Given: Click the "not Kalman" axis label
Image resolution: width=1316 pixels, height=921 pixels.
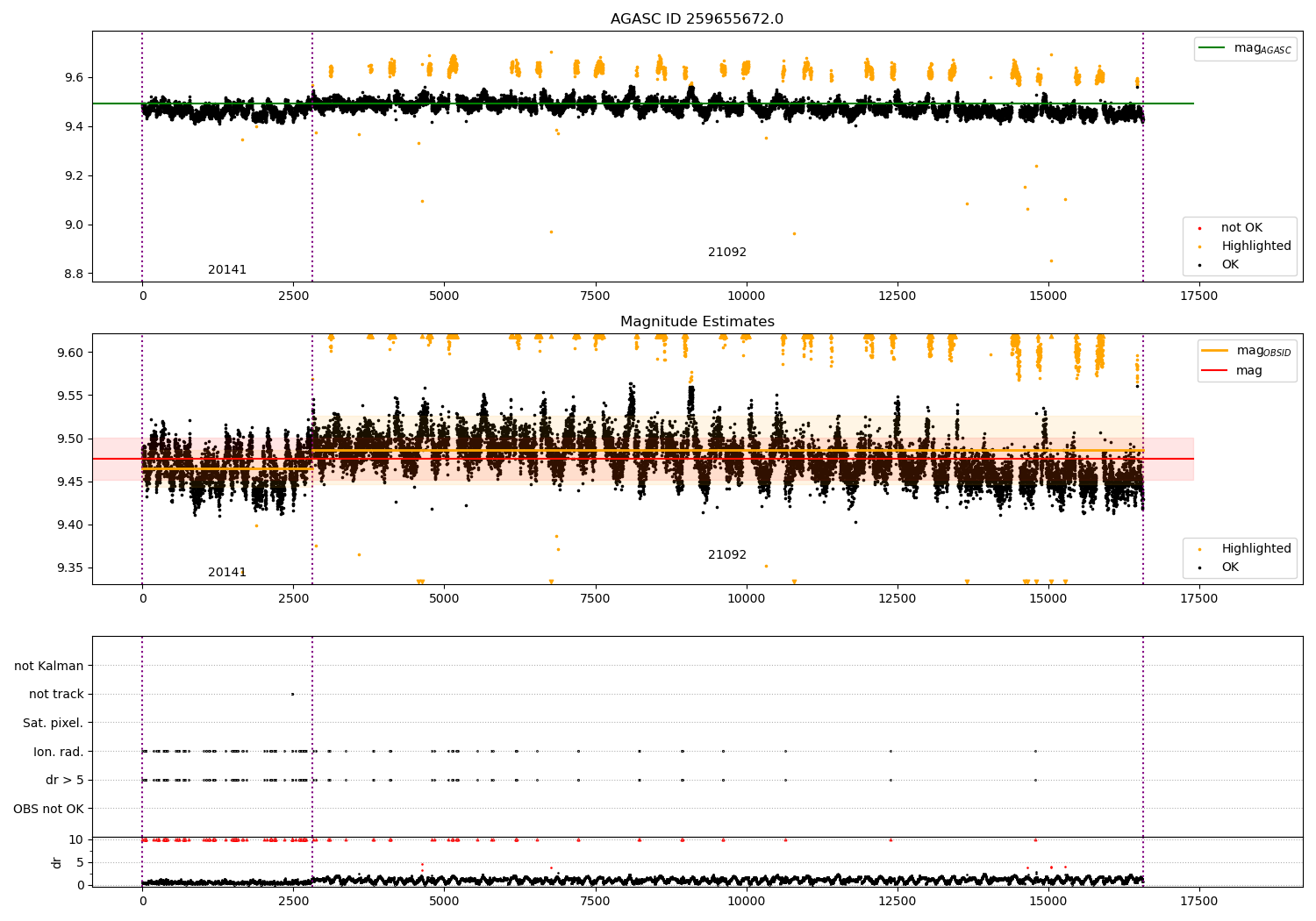Looking at the screenshot, I should (49, 666).
